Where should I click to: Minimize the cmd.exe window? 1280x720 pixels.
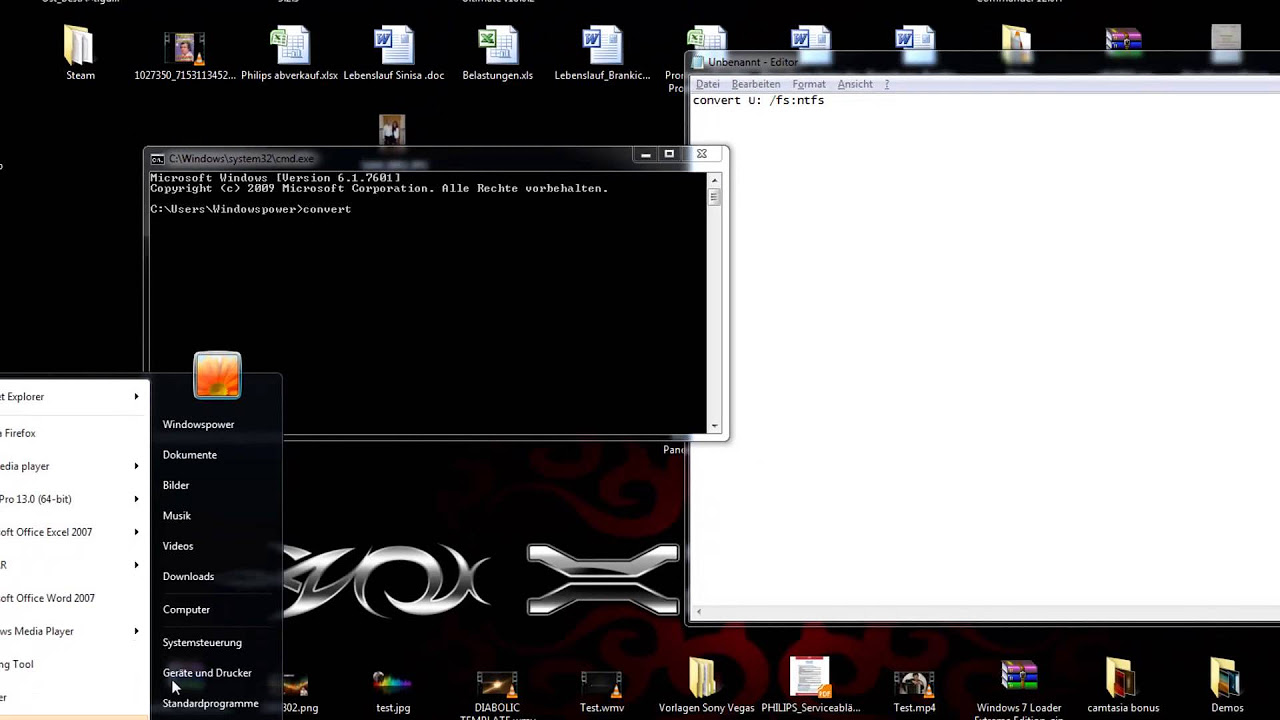pos(645,154)
